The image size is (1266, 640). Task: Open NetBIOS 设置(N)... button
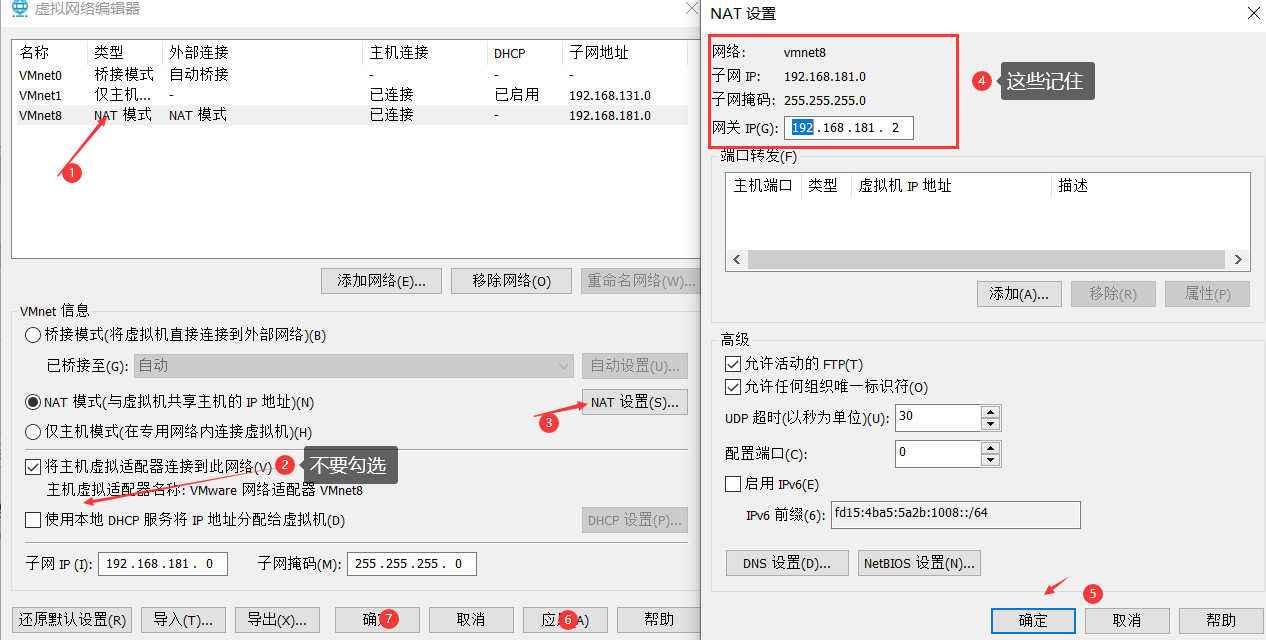pyautogui.click(x=919, y=563)
